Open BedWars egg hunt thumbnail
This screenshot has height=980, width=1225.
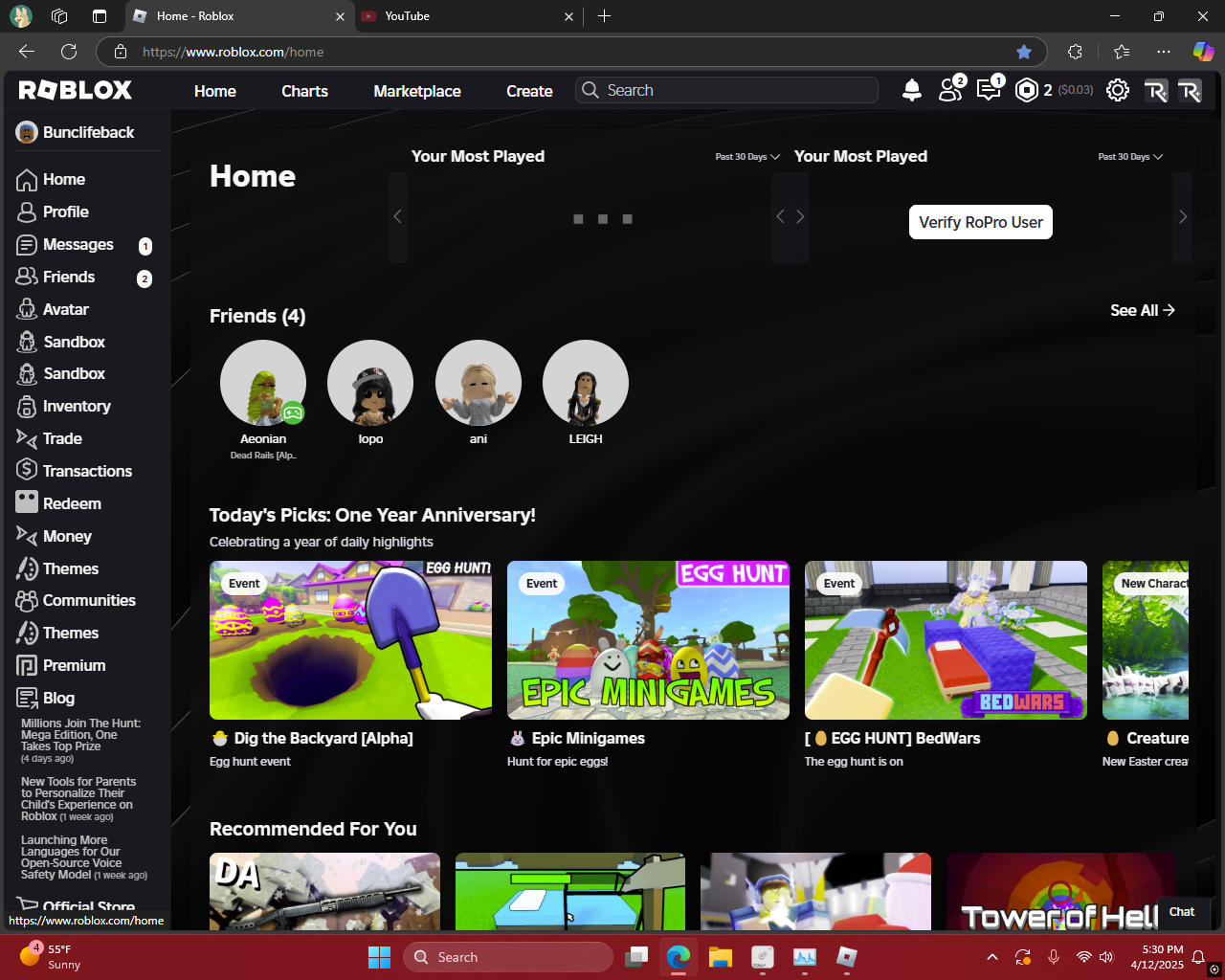946,640
